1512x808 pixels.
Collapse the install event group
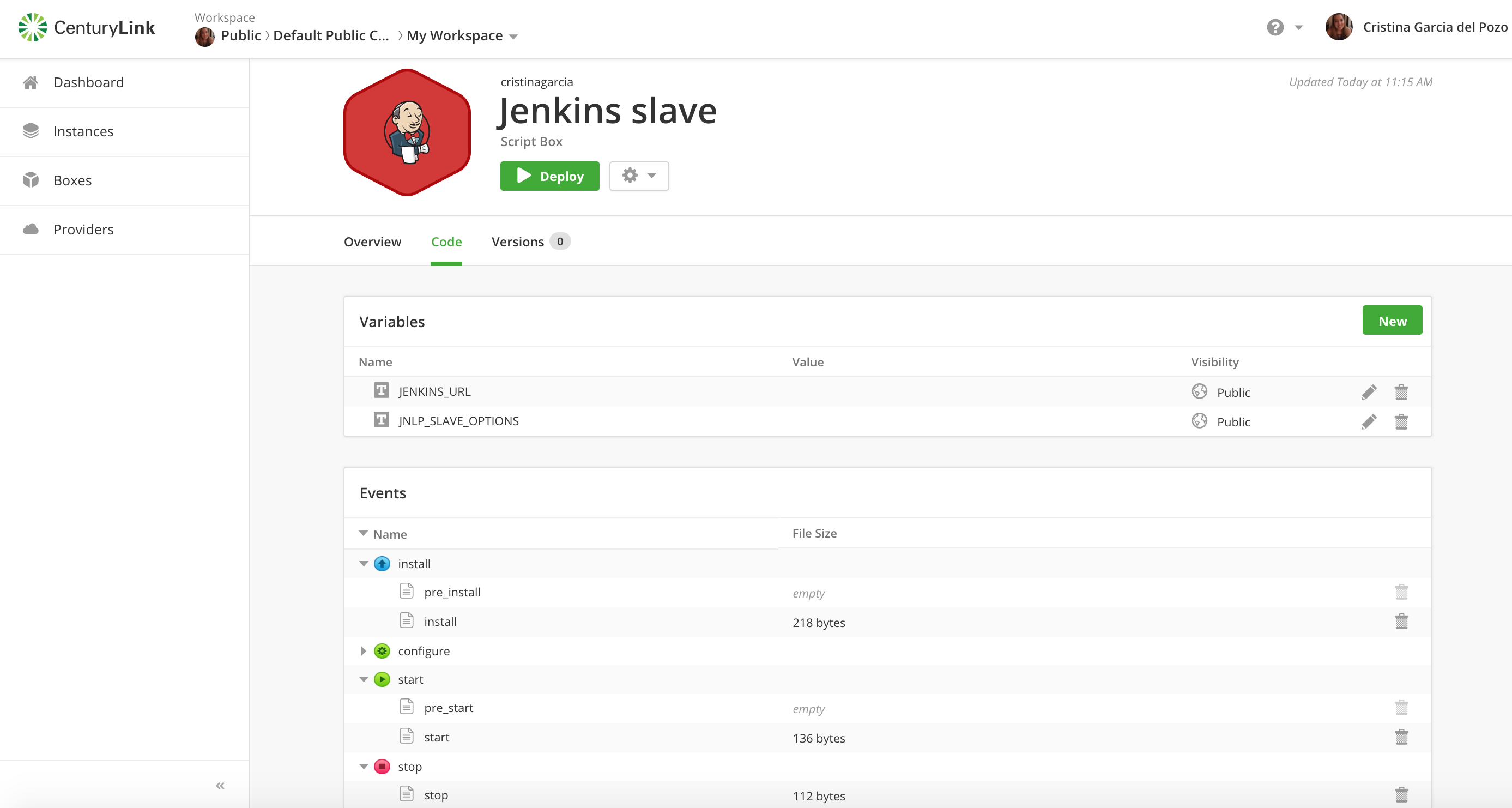point(364,564)
